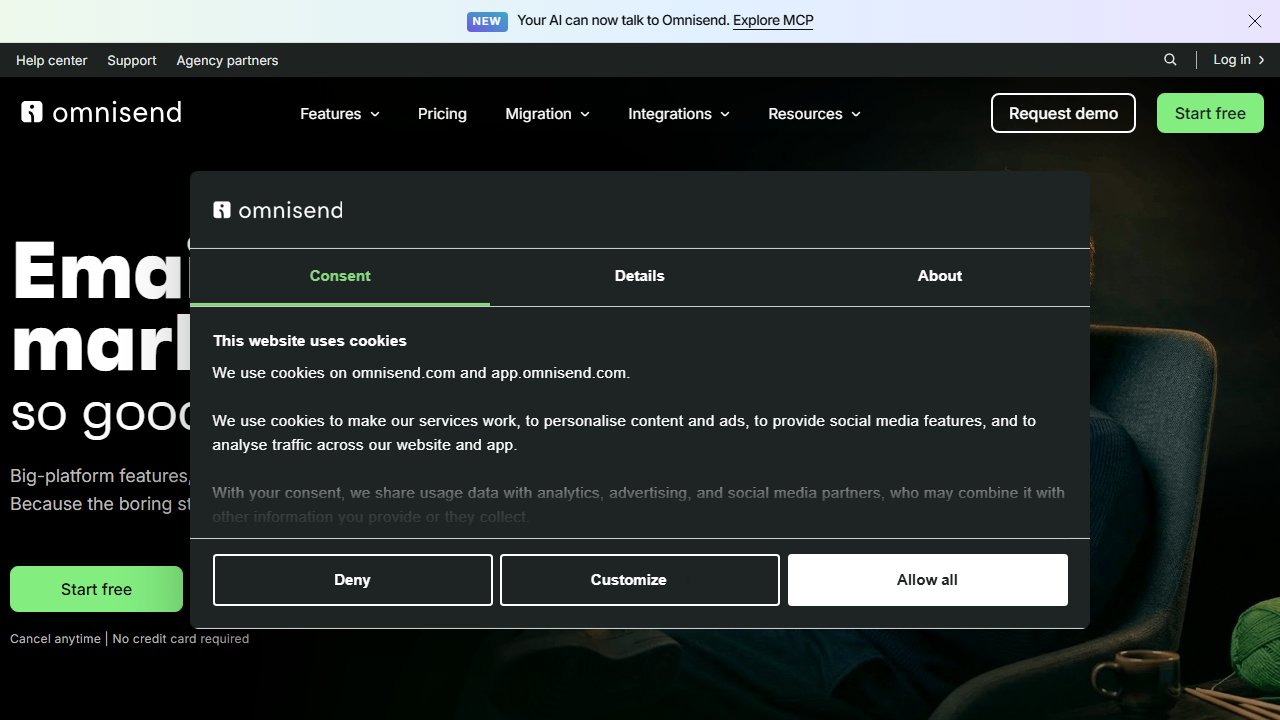The image size is (1280, 720).
Task: Click Request demo button
Action: 1063,113
